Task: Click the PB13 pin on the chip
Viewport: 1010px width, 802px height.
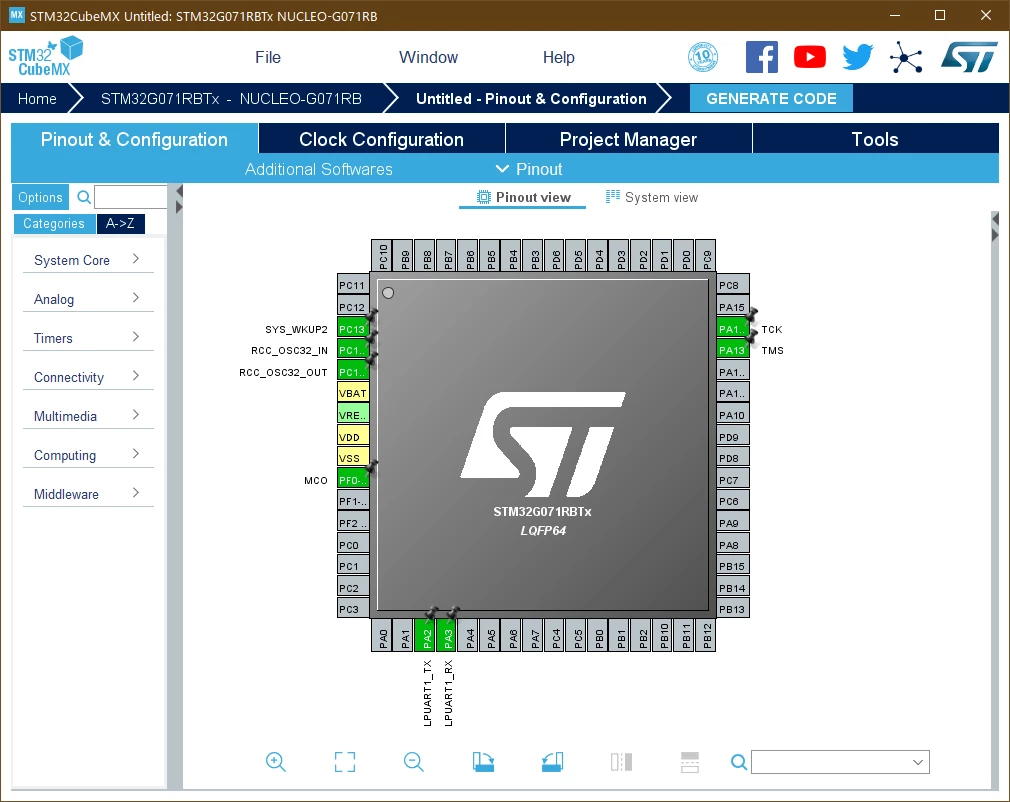Action: click(x=732, y=609)
